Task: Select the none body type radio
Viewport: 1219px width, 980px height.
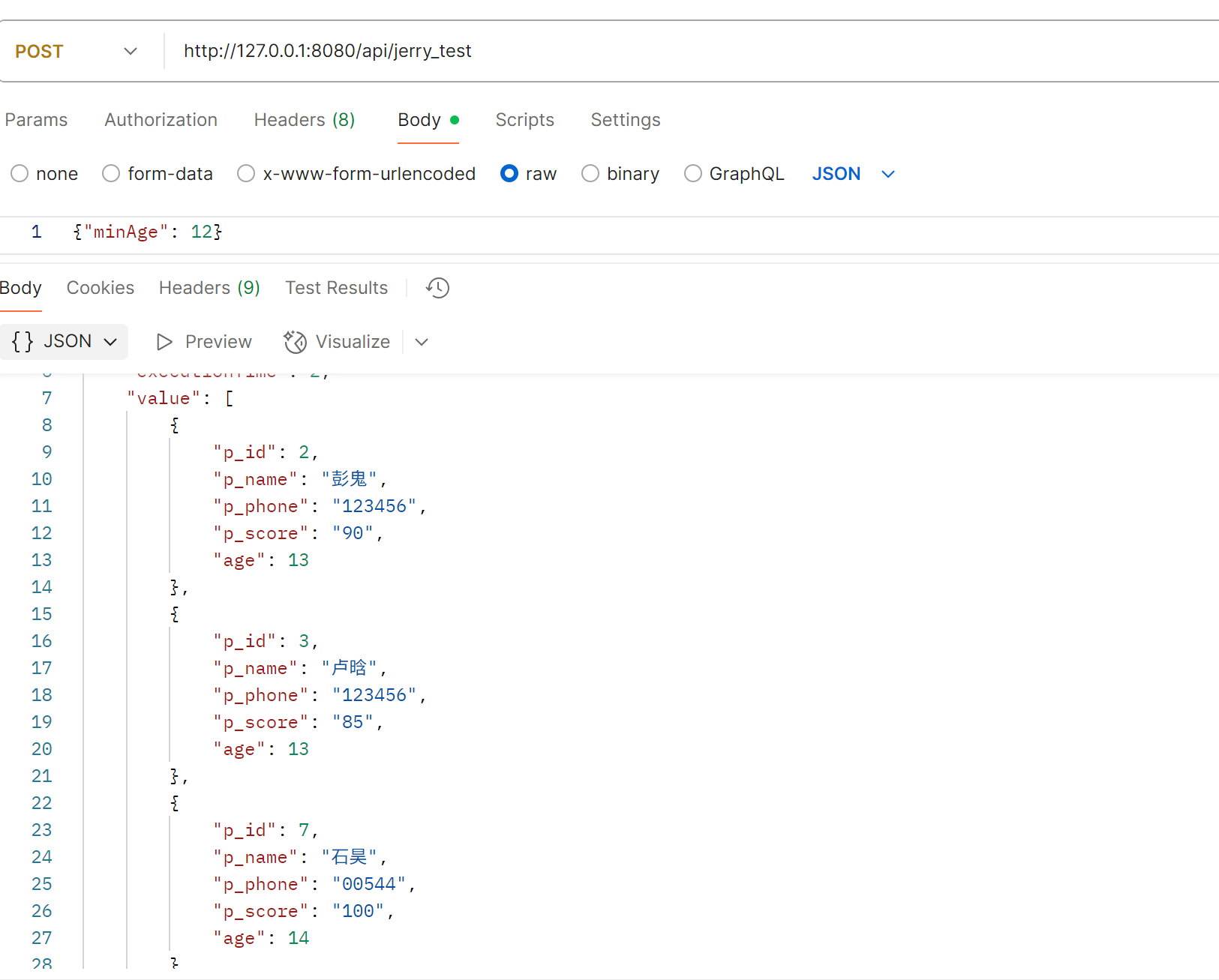Action: (x=20, y=174)
